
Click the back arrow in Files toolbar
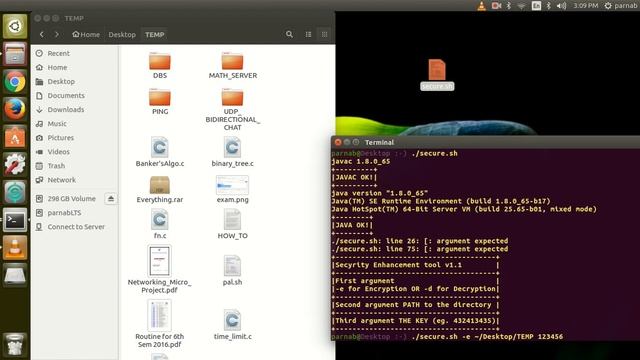click(x=42, y=35)
